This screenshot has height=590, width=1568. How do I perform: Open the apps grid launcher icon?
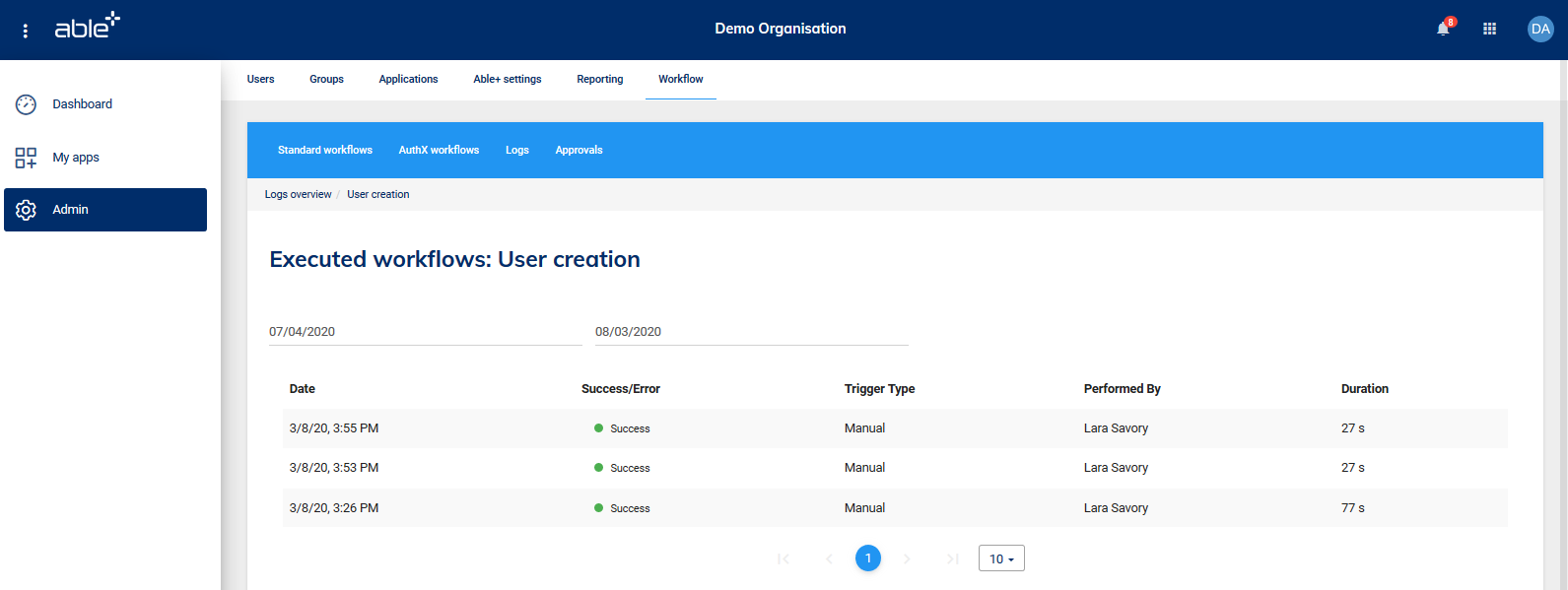click(x=1489, y=30)
